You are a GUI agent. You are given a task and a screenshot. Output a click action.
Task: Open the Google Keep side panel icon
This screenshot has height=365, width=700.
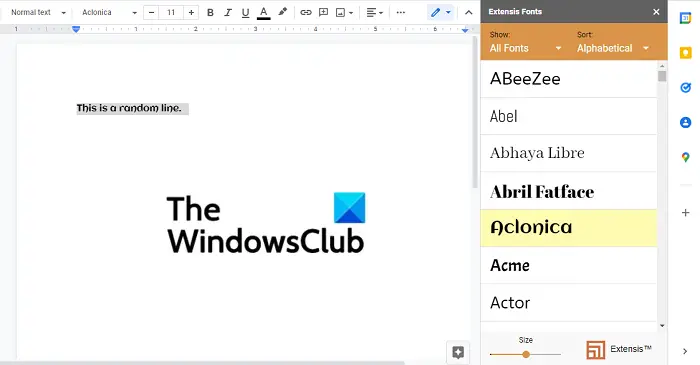pos(685,53)
